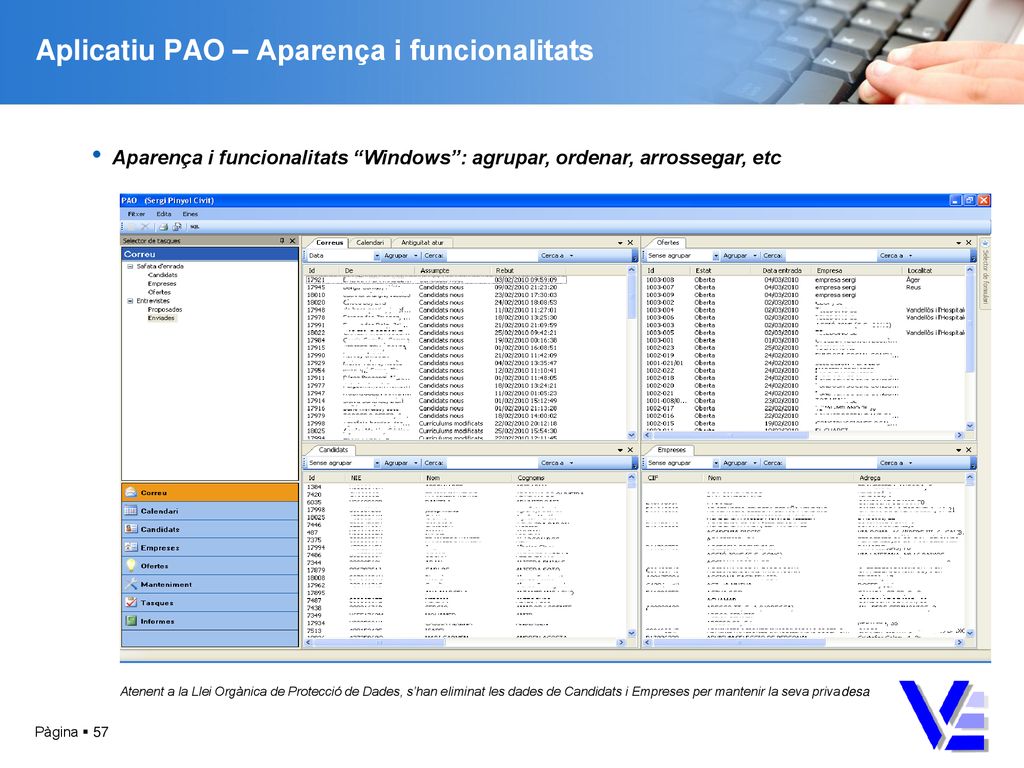Click the print preview toolbar icon
This screenshot has width=1024, height=768.
[x=176, y=227]
